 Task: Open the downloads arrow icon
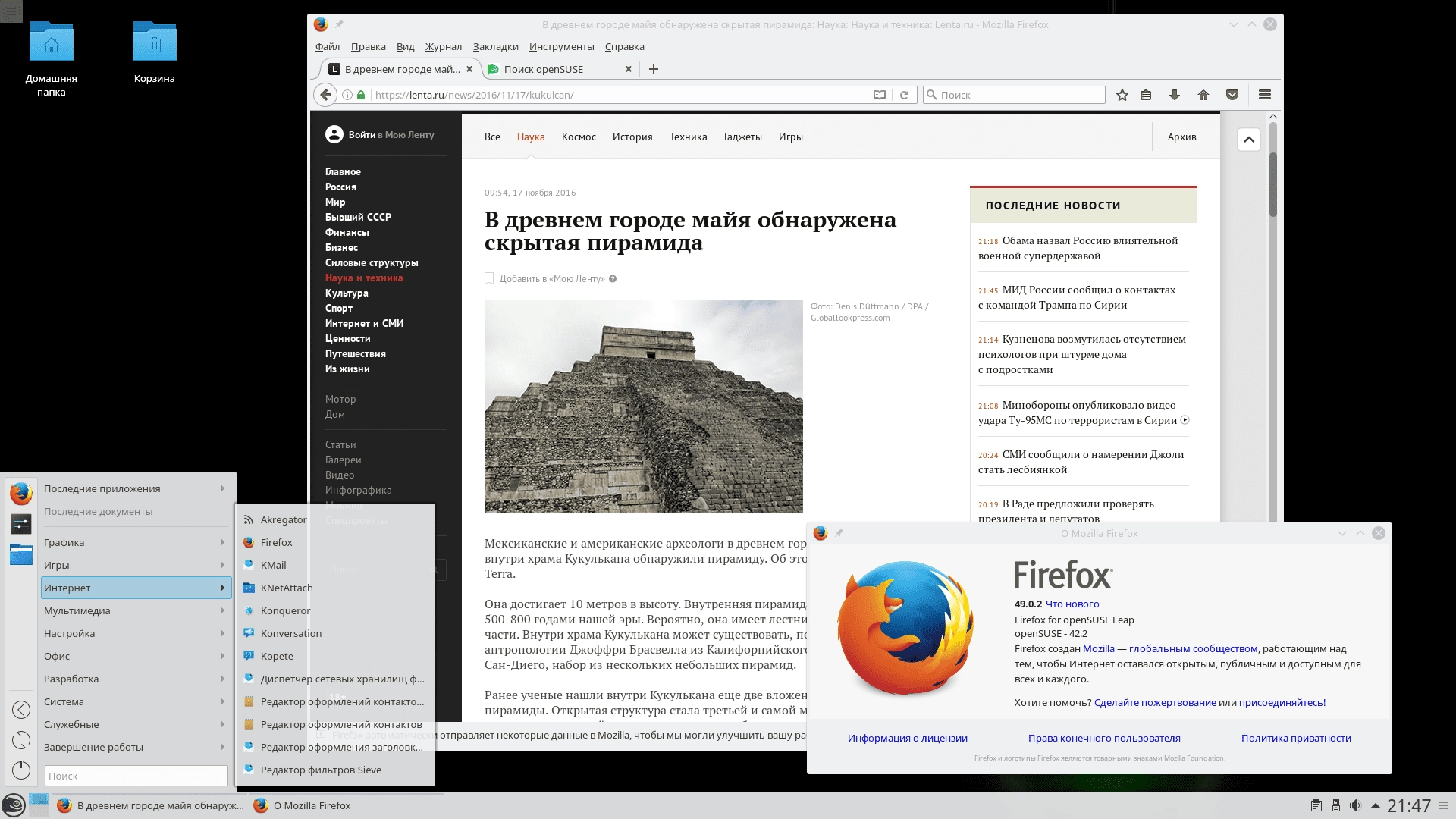click(x=1175, y=95)
